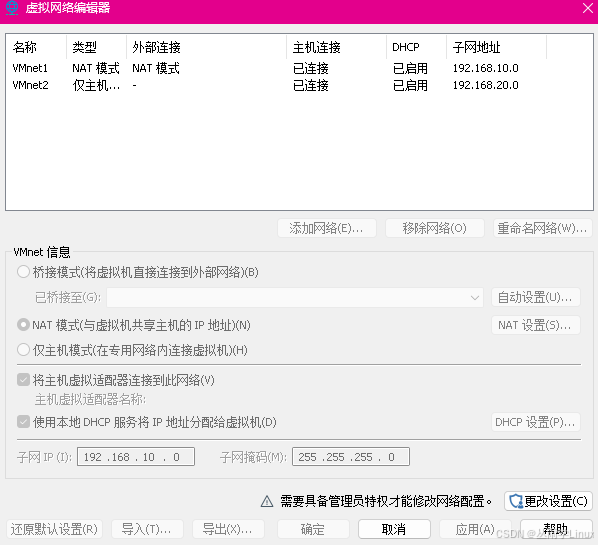Click the 应用(A) button
Viewport: 598px width, 545px height.
click(475, 529)
